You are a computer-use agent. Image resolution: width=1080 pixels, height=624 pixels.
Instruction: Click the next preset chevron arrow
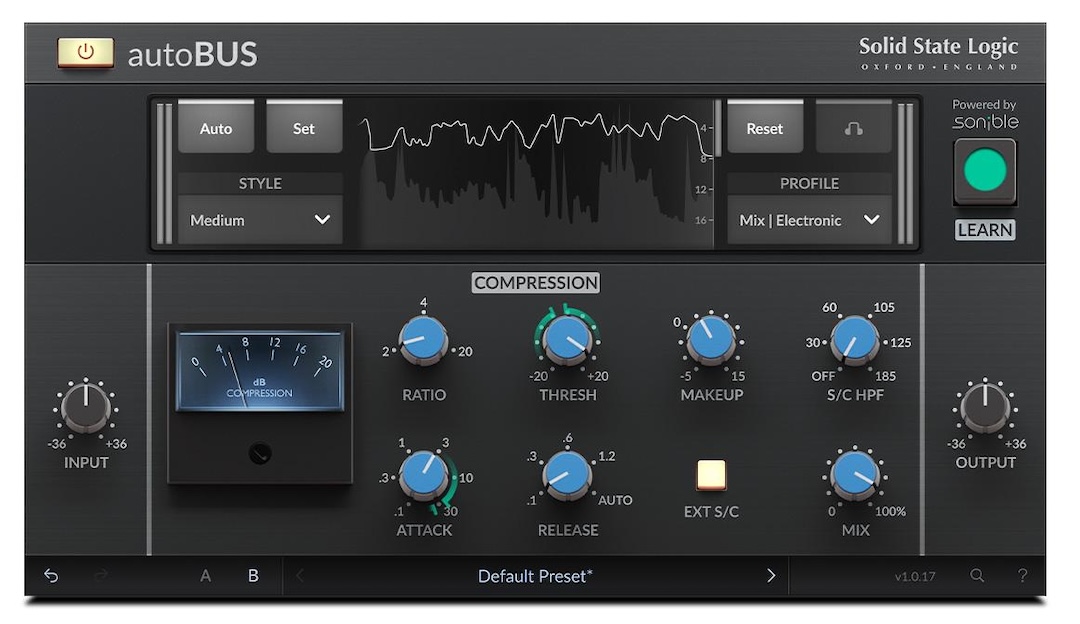click(x=771, y=575)
